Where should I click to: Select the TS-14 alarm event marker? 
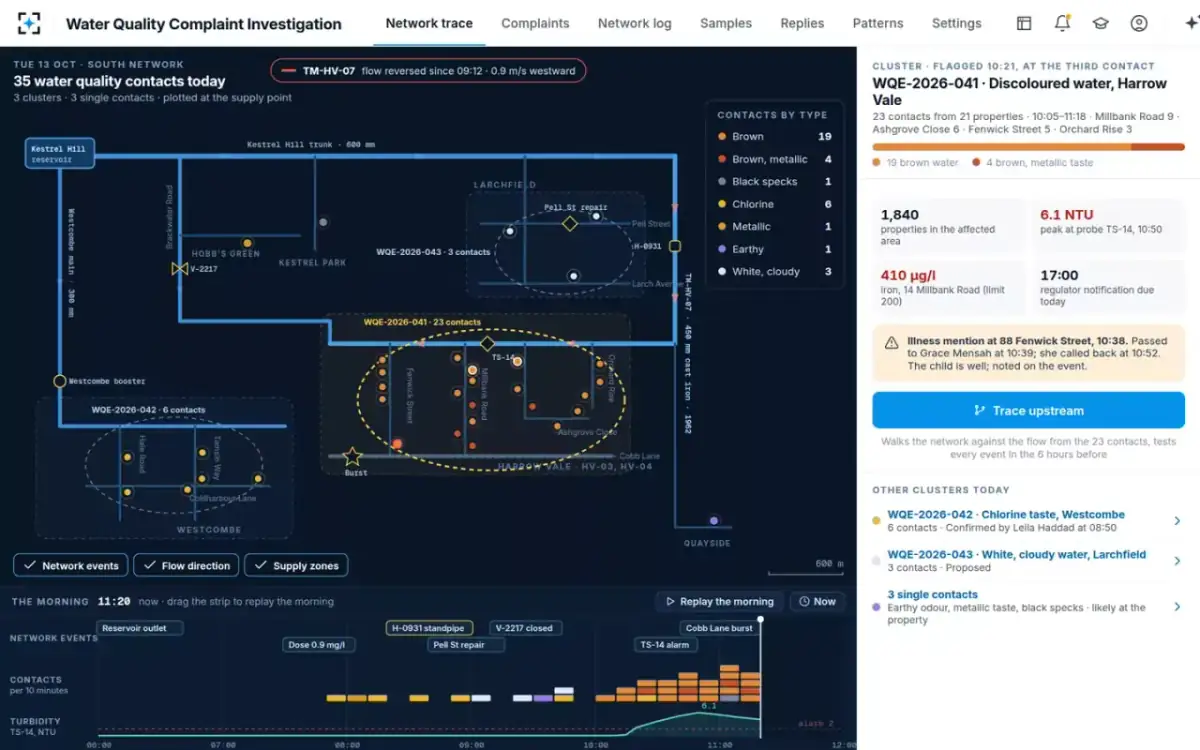tap(666, 645)
